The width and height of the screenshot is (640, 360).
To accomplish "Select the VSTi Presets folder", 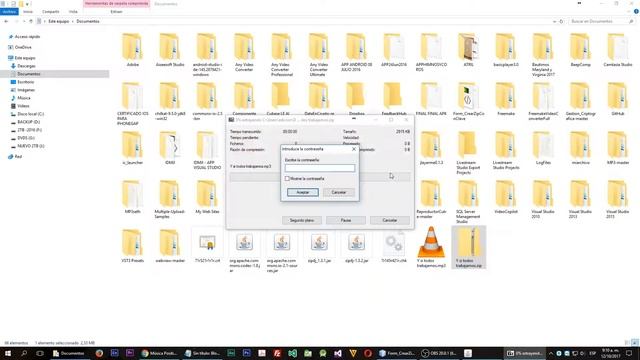I will tap(132, 246).
